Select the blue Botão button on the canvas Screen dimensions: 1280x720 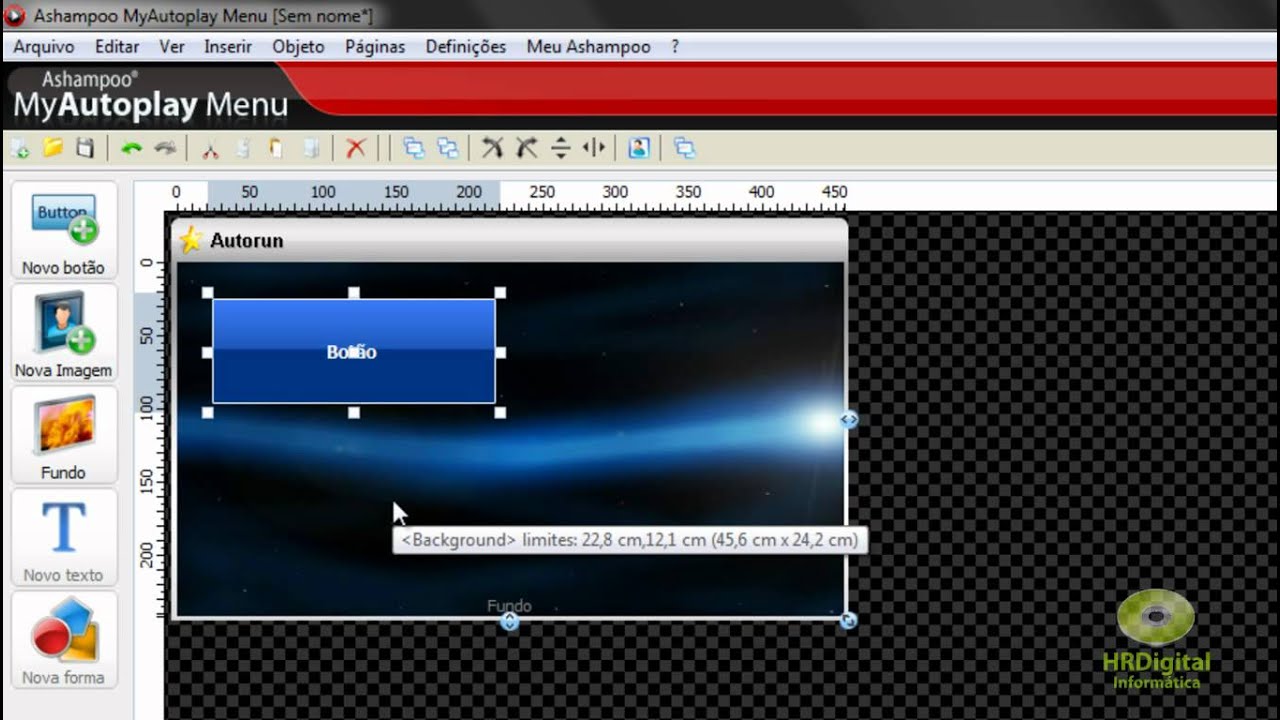[x=354, y=351]
